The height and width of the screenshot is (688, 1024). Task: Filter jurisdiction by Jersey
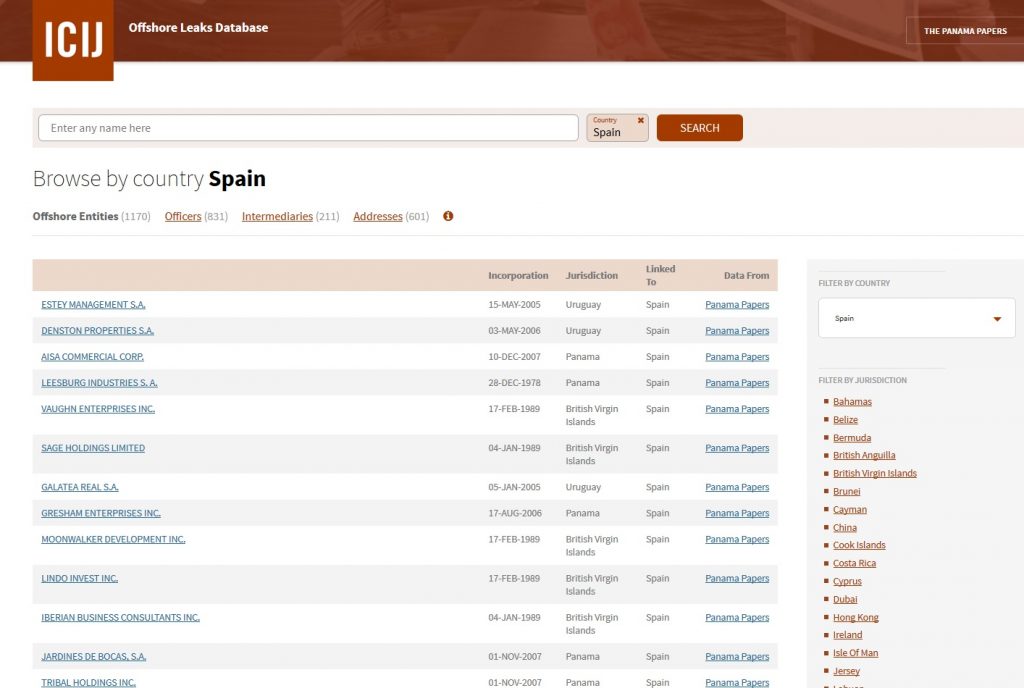846,671
